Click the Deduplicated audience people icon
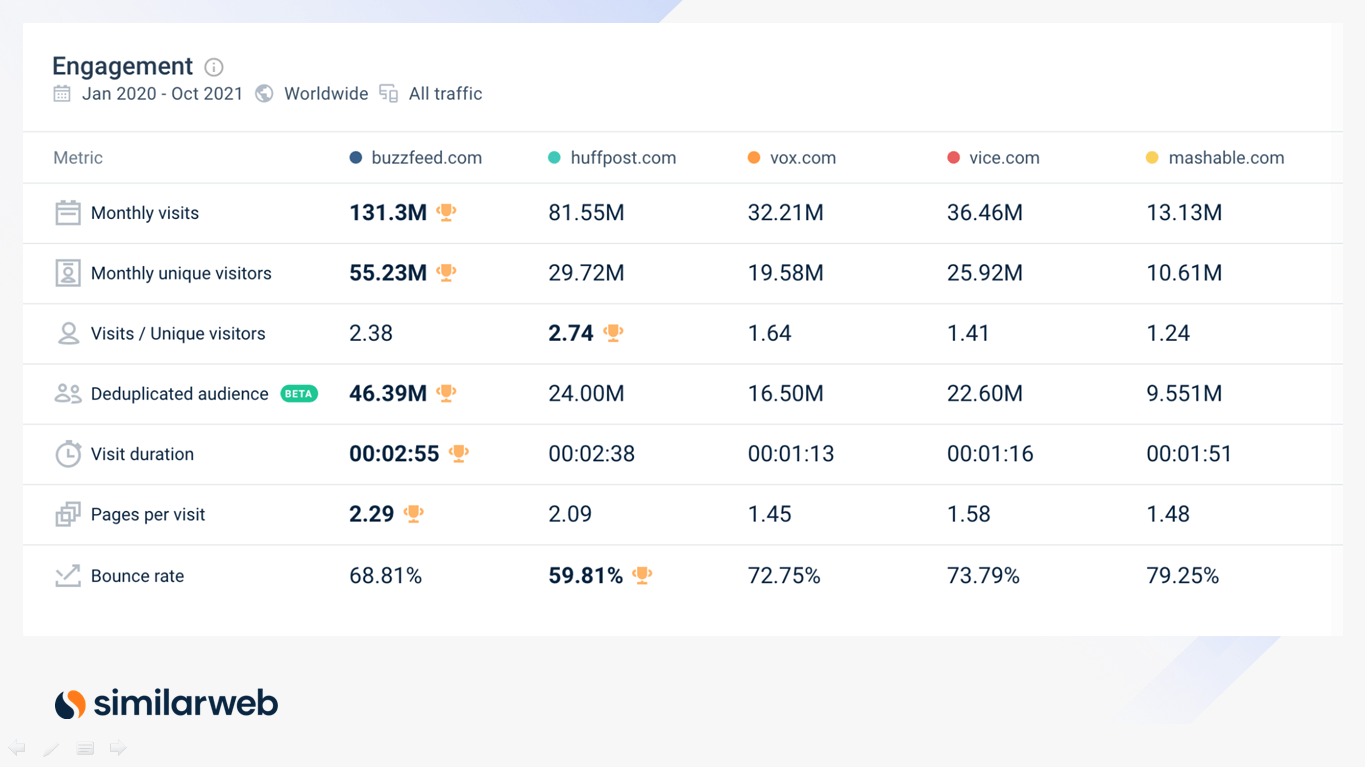 click(x=68, y=394)
